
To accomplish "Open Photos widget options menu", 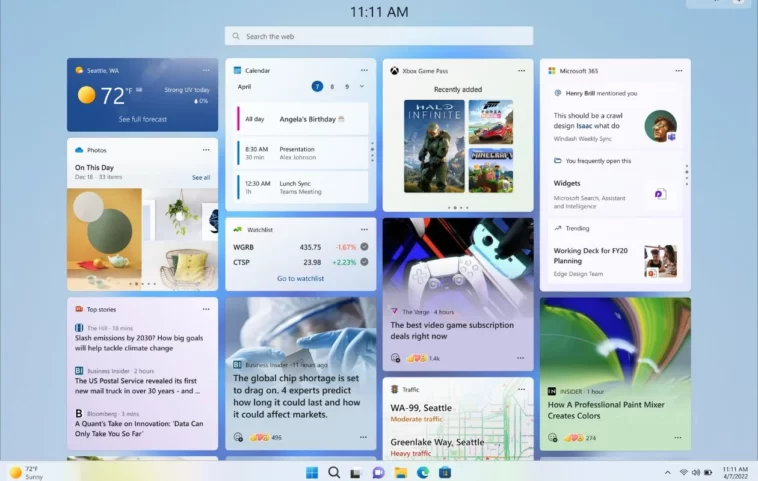I will pos(206,150).
